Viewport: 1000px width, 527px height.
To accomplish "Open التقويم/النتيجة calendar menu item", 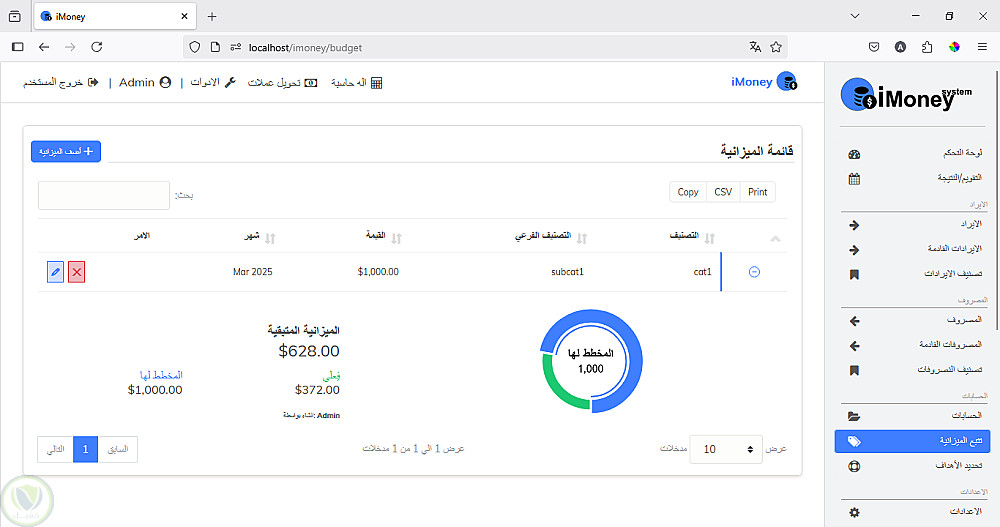I will (959, 177).
